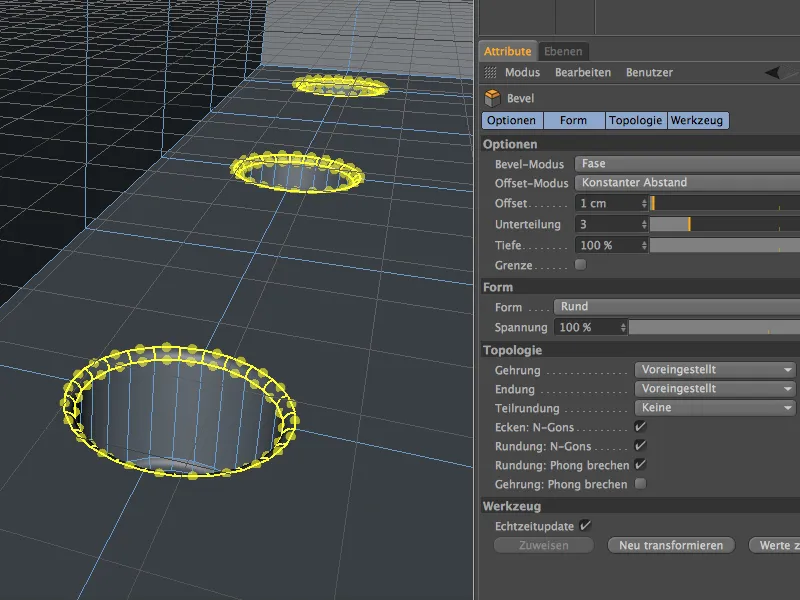The image size is (800, 600).
Task: Click the Tiefe stepper arrows
Action: (644, 245)
